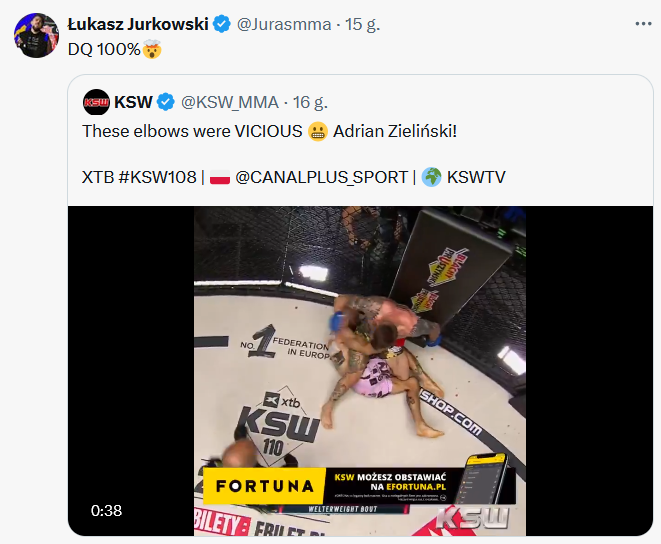
Task: Open the @KSW_MMA handle link
Action: point(230,102)
